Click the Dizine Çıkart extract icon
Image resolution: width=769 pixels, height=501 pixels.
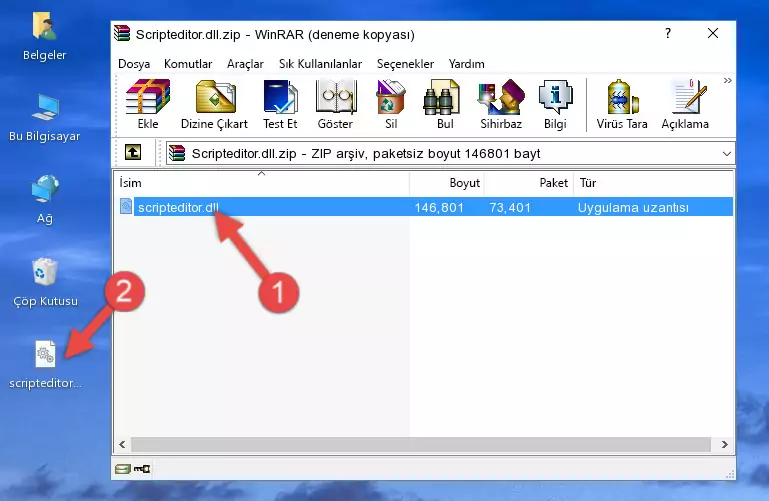tap(214, 104)
